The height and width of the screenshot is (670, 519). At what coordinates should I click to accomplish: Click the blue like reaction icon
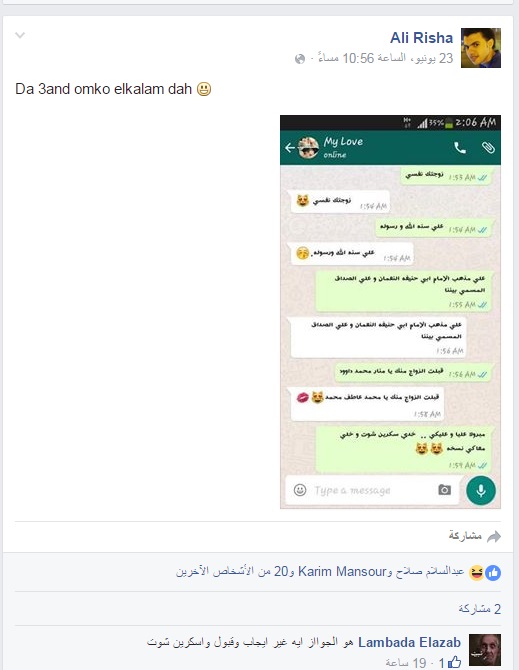tap(493, 573)
